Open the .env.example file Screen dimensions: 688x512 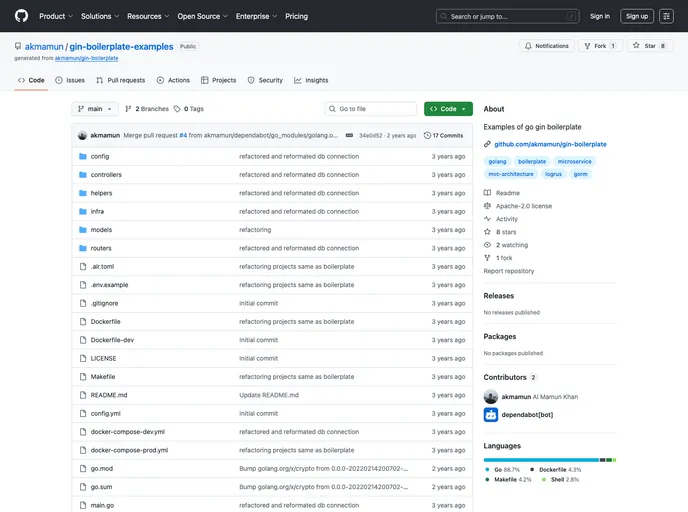point(109,285)
